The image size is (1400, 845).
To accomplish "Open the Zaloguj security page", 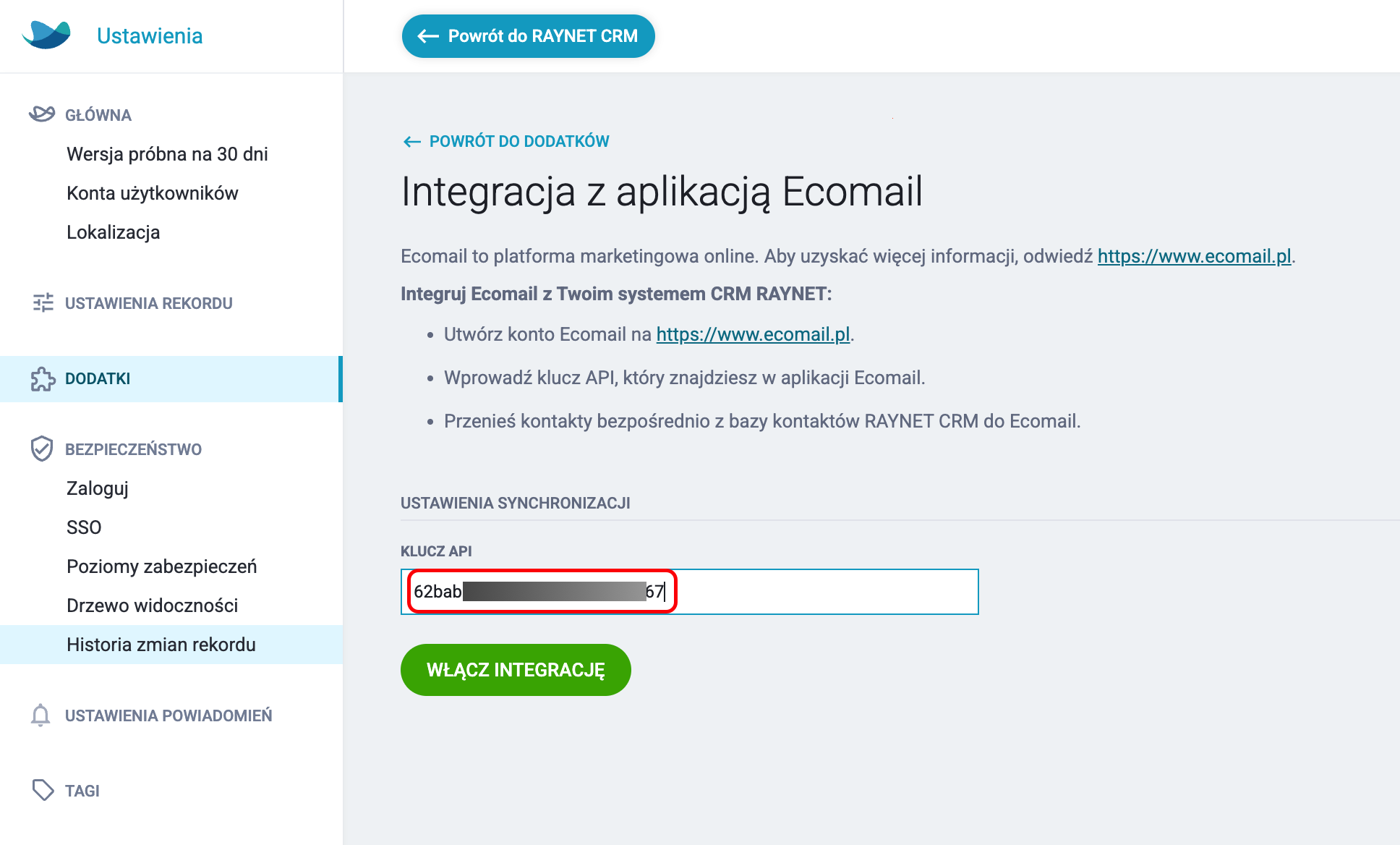I will [x=97, y=488].
